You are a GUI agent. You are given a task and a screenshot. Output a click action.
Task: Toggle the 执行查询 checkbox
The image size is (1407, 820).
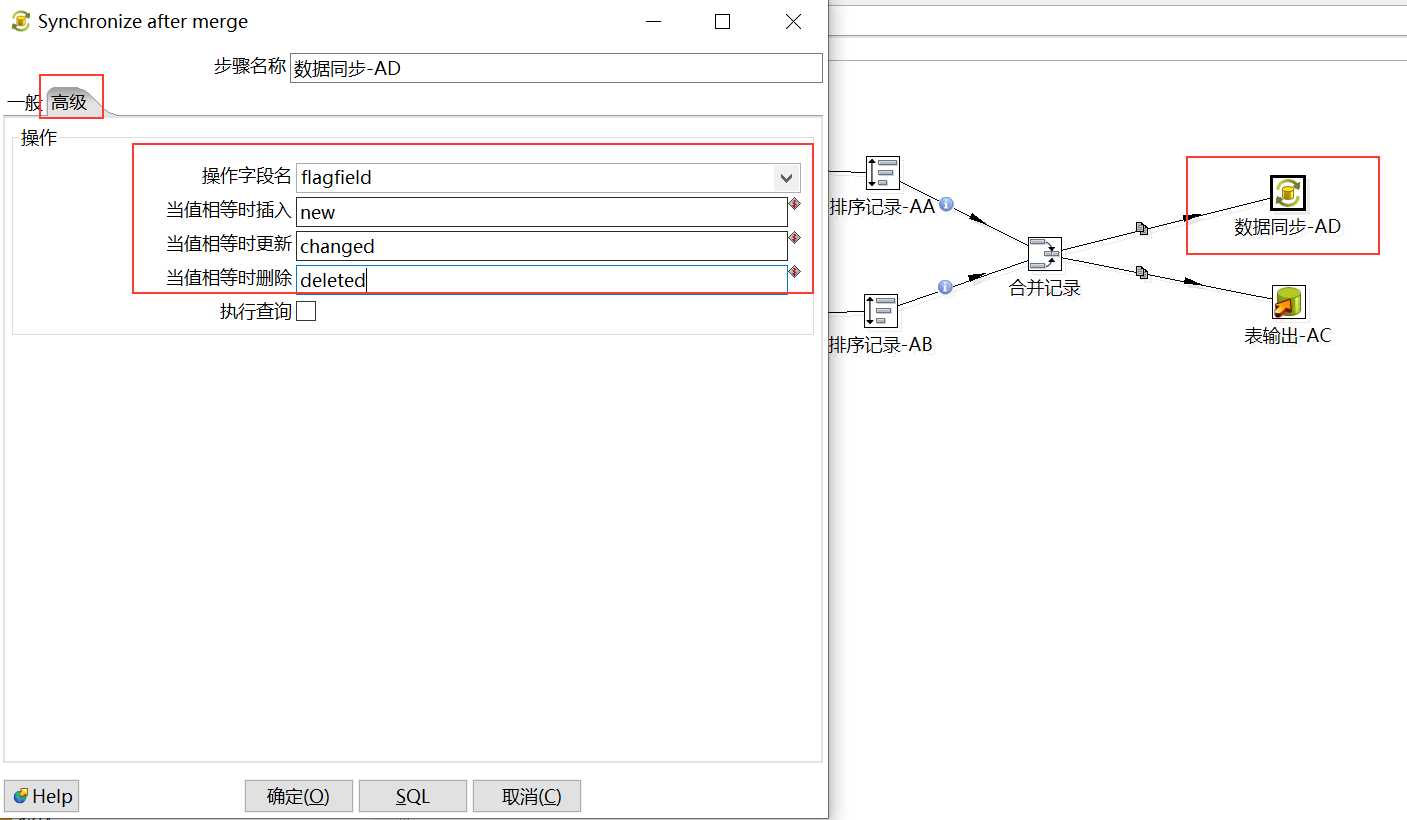point(306,311)
